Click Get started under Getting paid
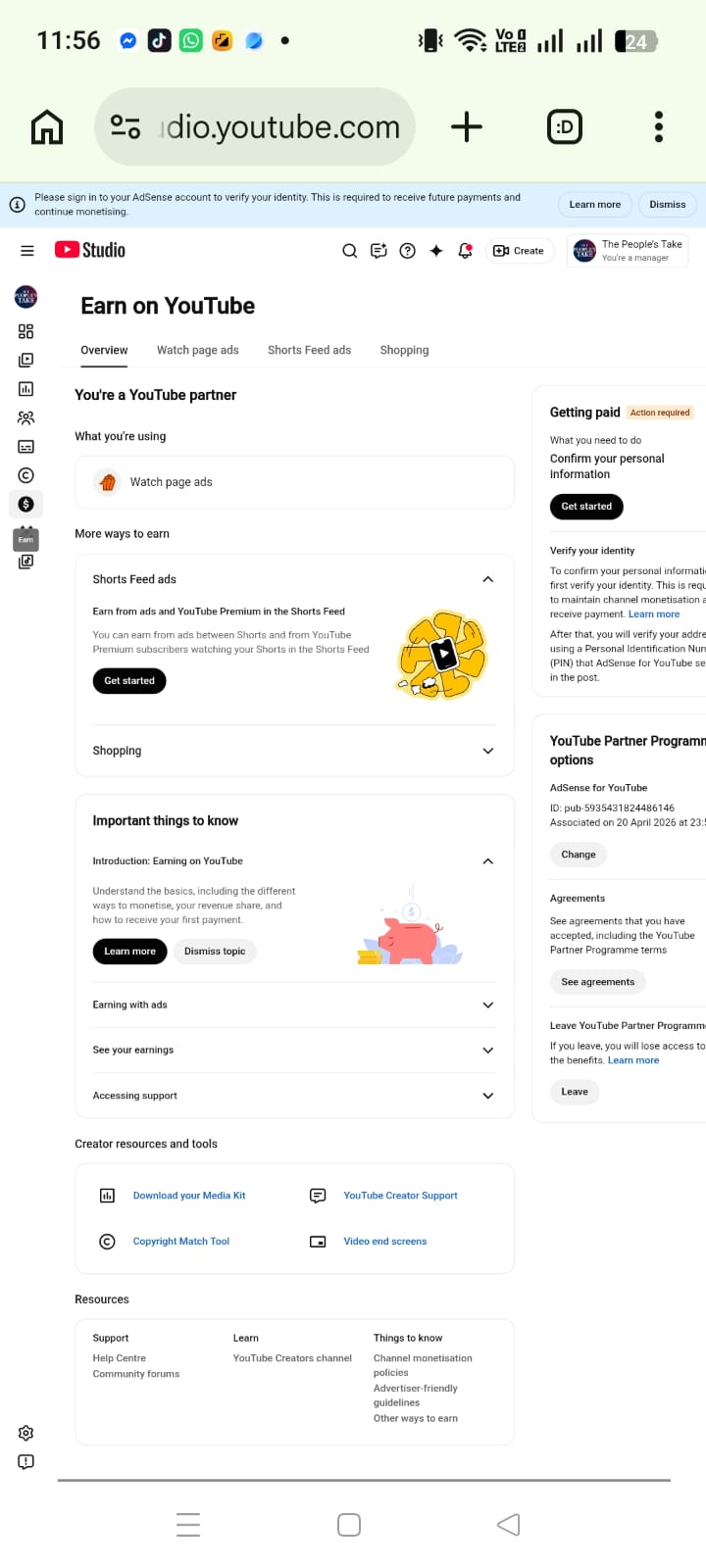 click(x=586, y=507)
